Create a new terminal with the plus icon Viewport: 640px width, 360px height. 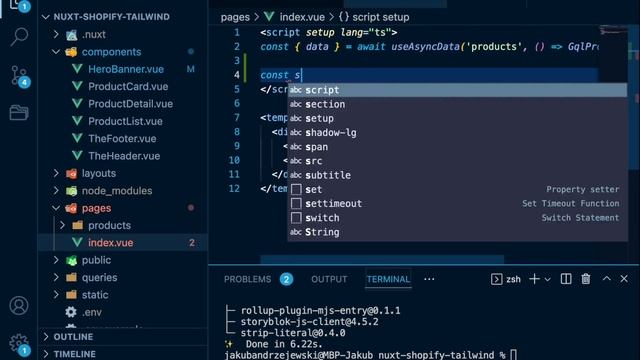coord(534,279)
